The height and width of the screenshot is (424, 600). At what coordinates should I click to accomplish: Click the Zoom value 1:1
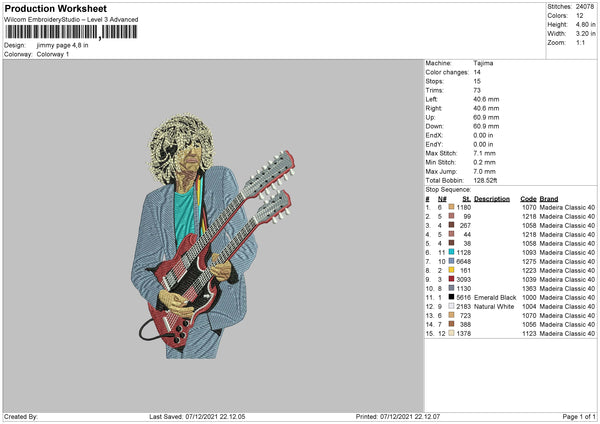[580, 42]
